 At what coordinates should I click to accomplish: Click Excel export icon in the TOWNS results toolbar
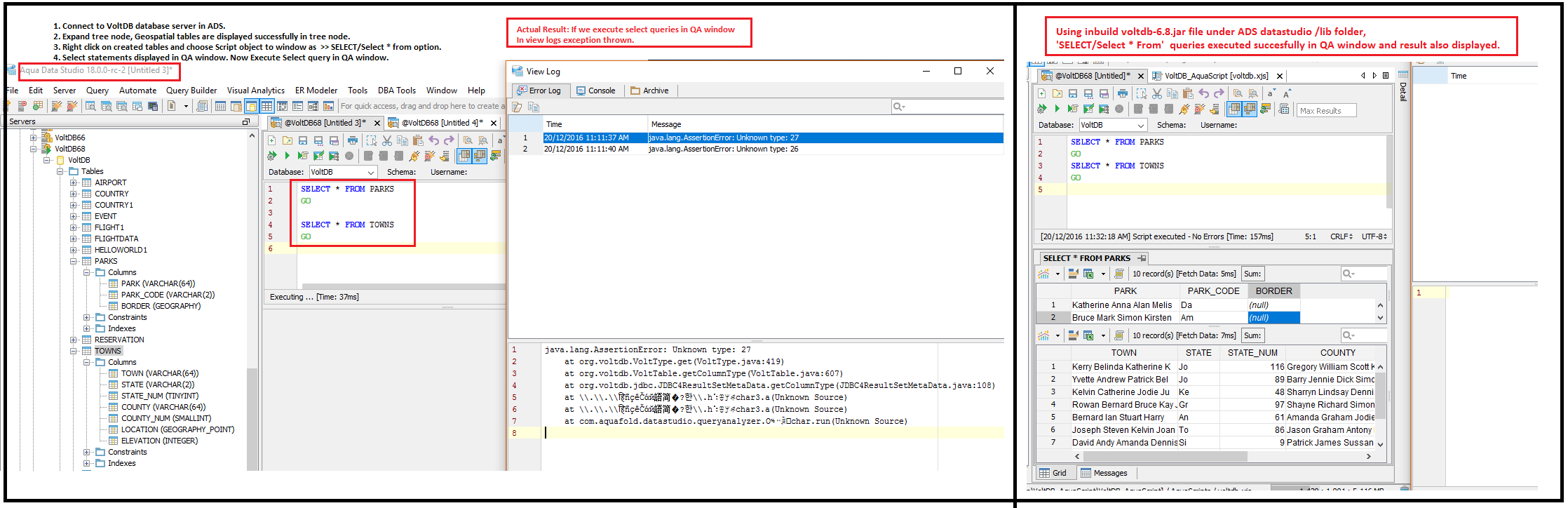point(1088,335)
